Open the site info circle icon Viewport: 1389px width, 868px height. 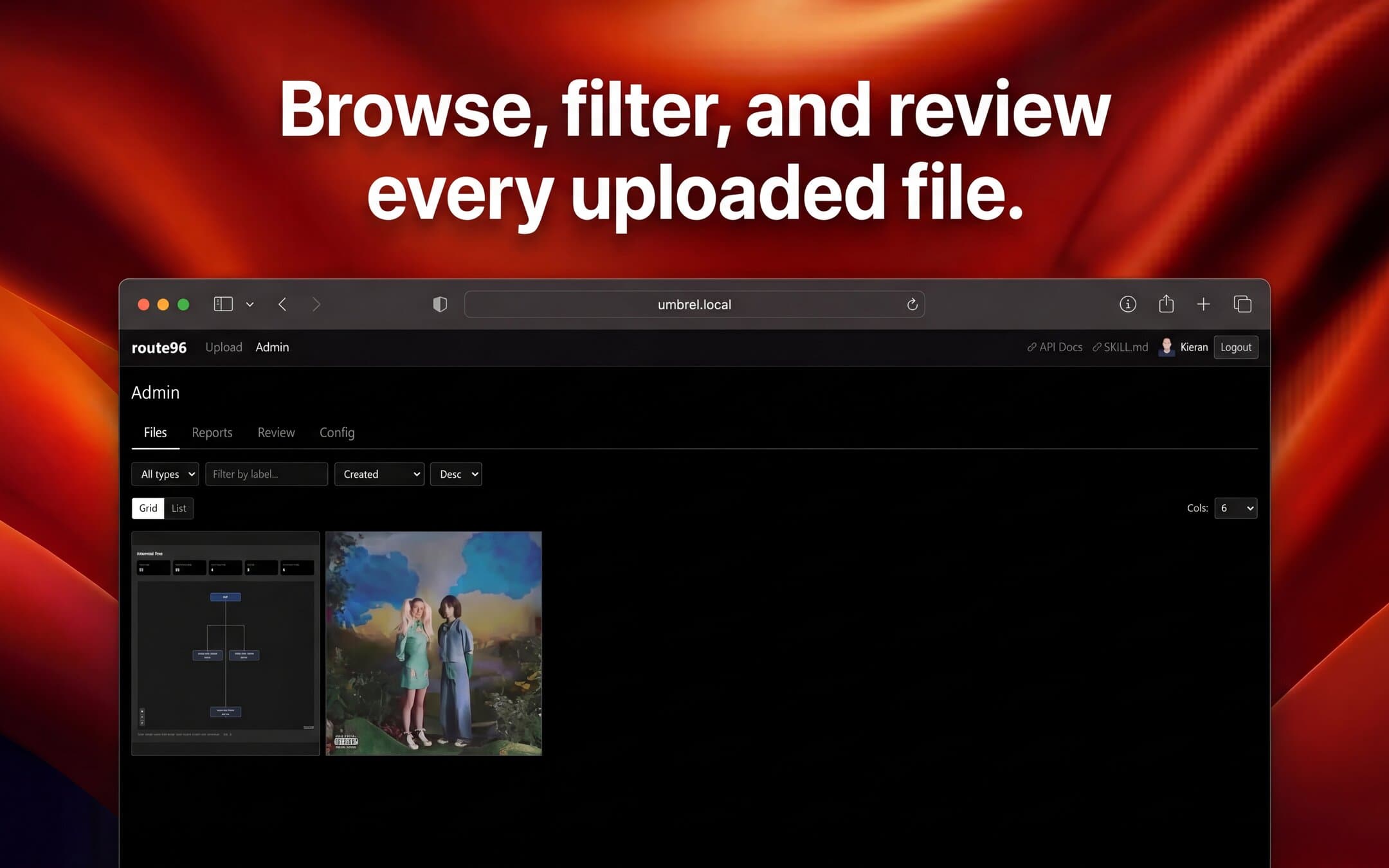point(1127,304)
